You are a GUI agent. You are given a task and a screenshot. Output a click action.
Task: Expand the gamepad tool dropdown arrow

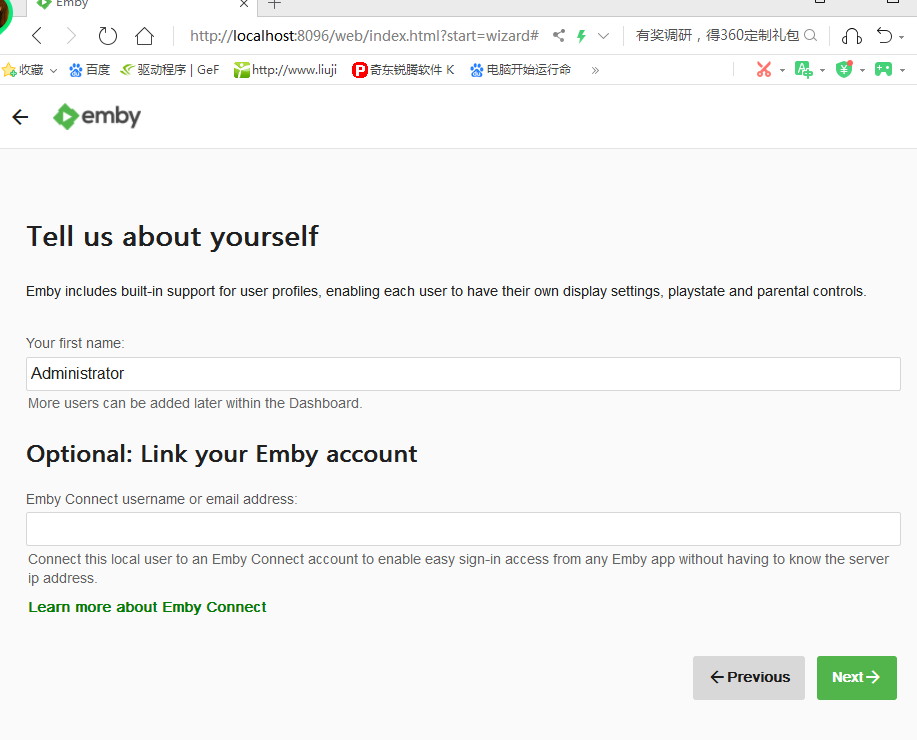tap(902, 71)
